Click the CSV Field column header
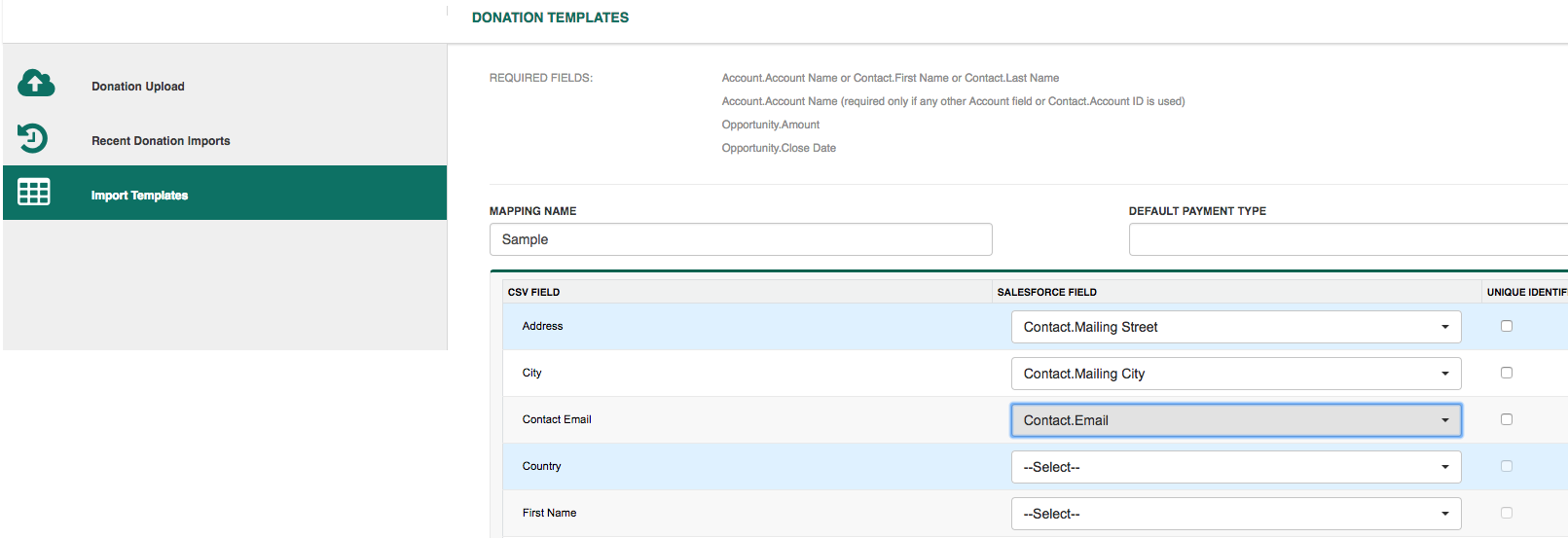The image size is (1568, 538). coord(533,292)
